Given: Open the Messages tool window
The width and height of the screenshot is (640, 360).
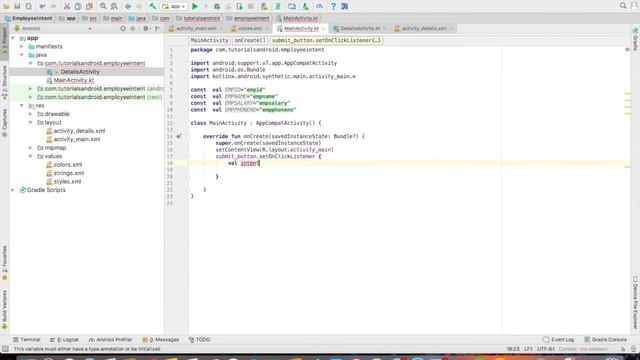Looking at the screenshot, I should (161, 340).
